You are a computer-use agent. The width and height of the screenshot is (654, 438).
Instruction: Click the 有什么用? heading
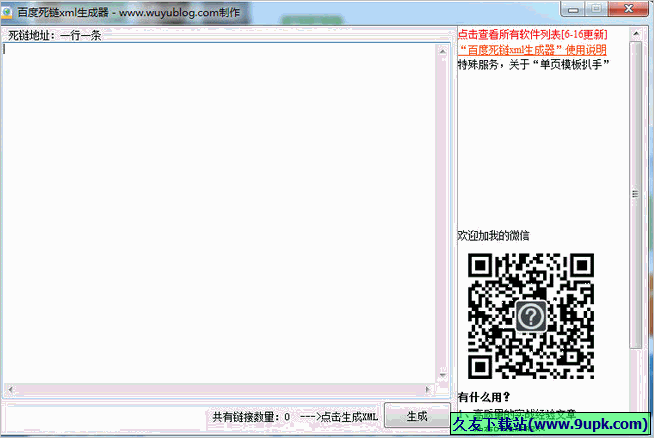coord(484,397)
